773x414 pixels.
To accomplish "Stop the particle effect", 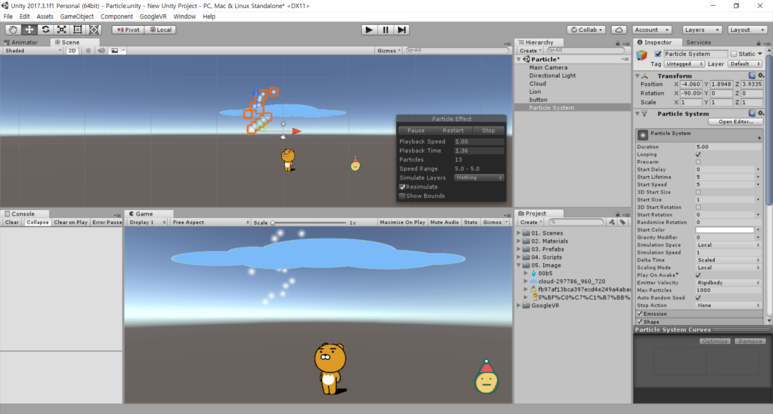I will click(x=488, y=131).
